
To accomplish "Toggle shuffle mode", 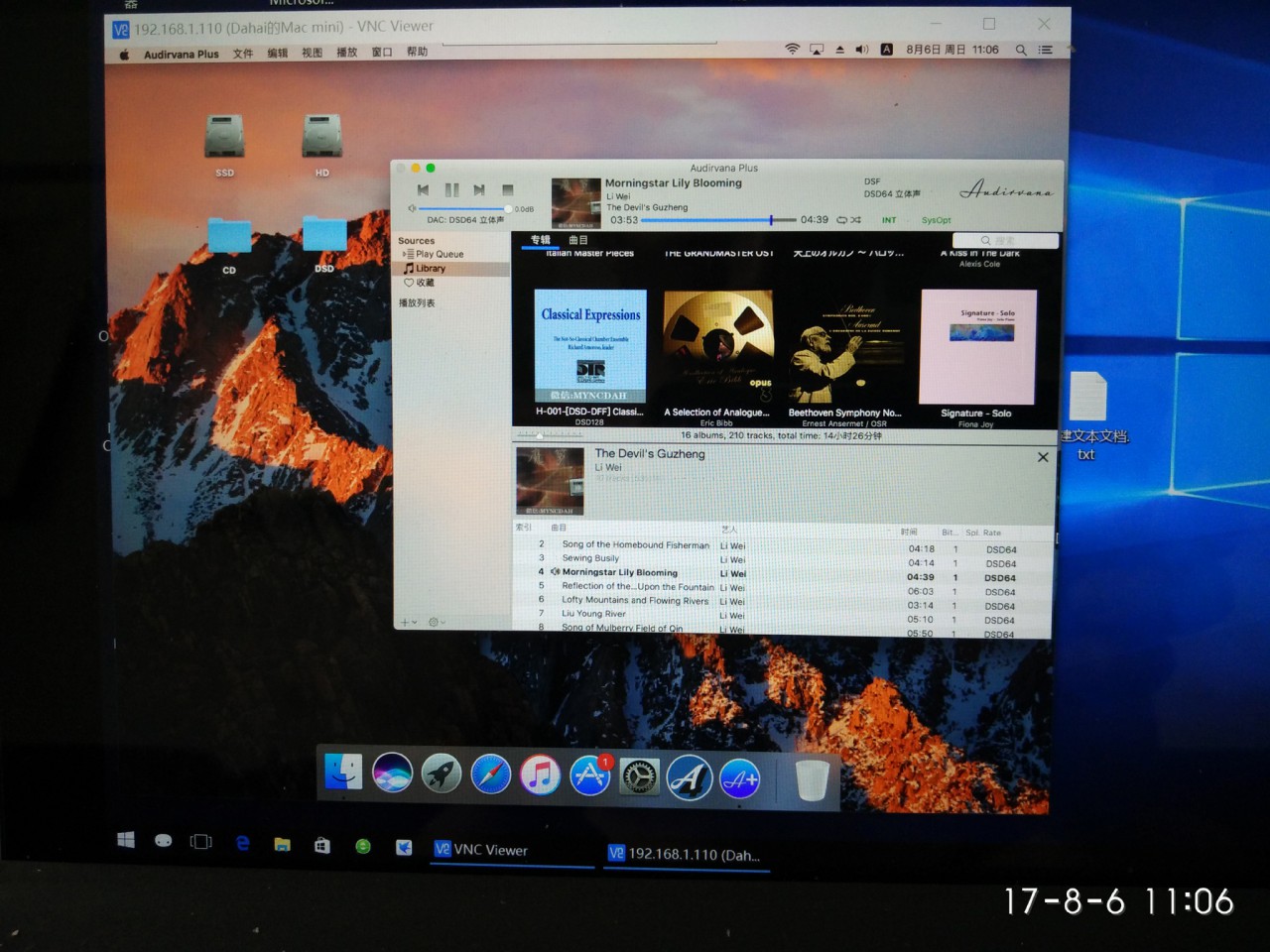I will click(x=855, y=220).
